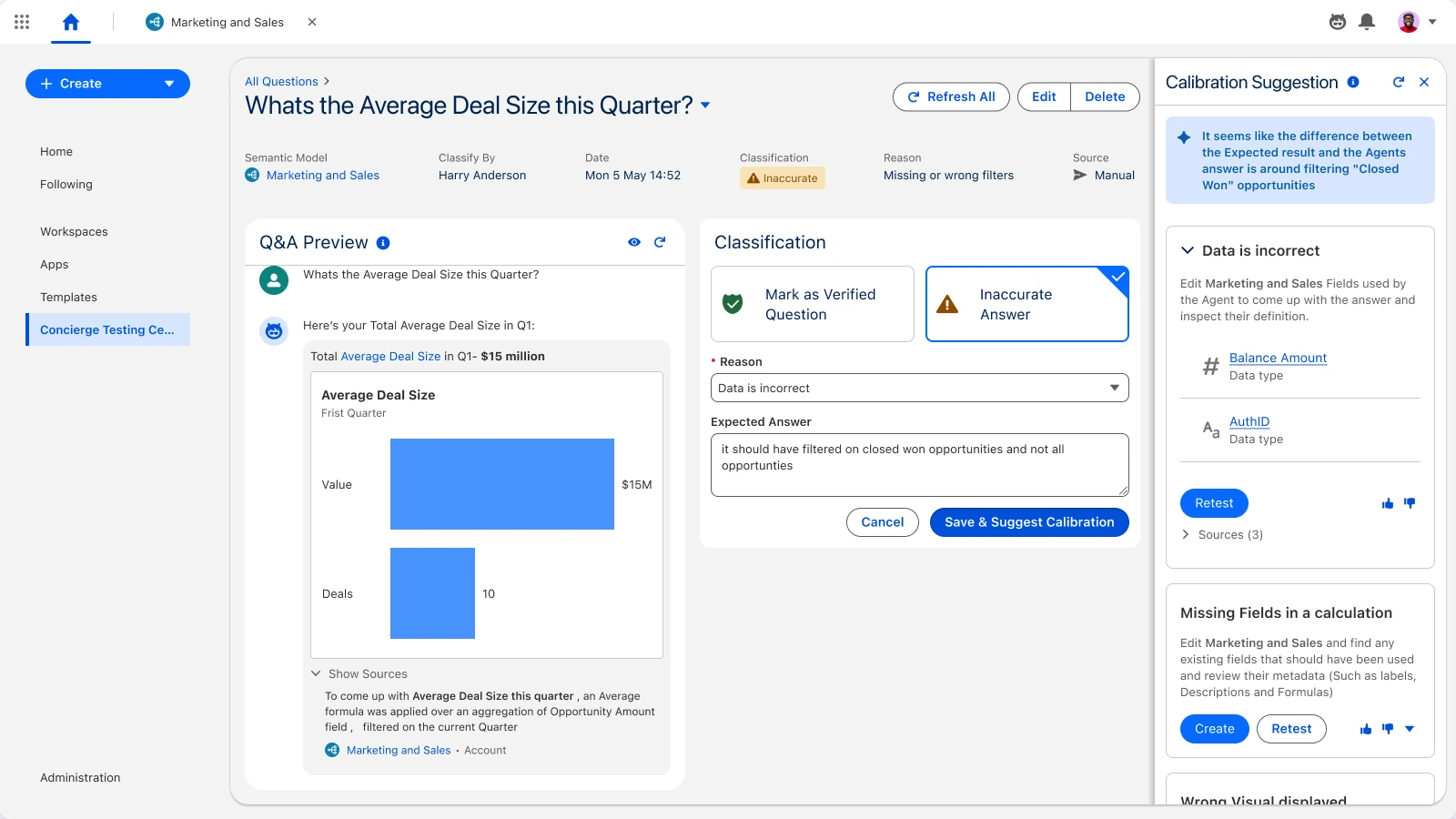Click the Marketing and Sales tab icon
This screenshot has height=819, width=1456.
(155, 22)
